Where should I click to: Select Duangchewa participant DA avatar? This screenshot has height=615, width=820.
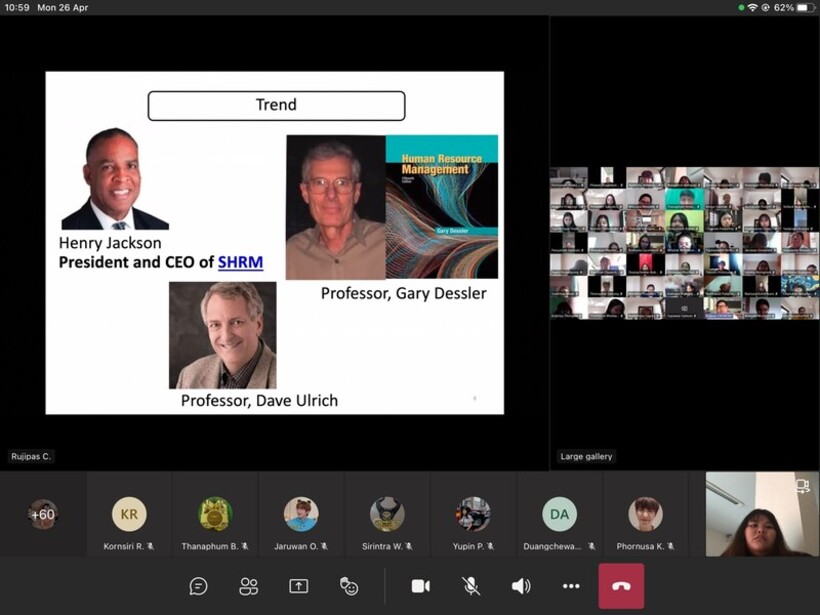(559, 514)
